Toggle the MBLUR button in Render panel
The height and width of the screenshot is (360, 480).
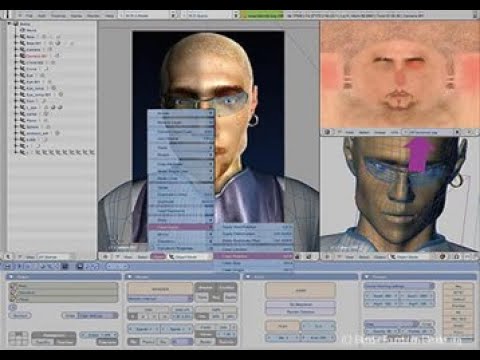pos(182,309)
